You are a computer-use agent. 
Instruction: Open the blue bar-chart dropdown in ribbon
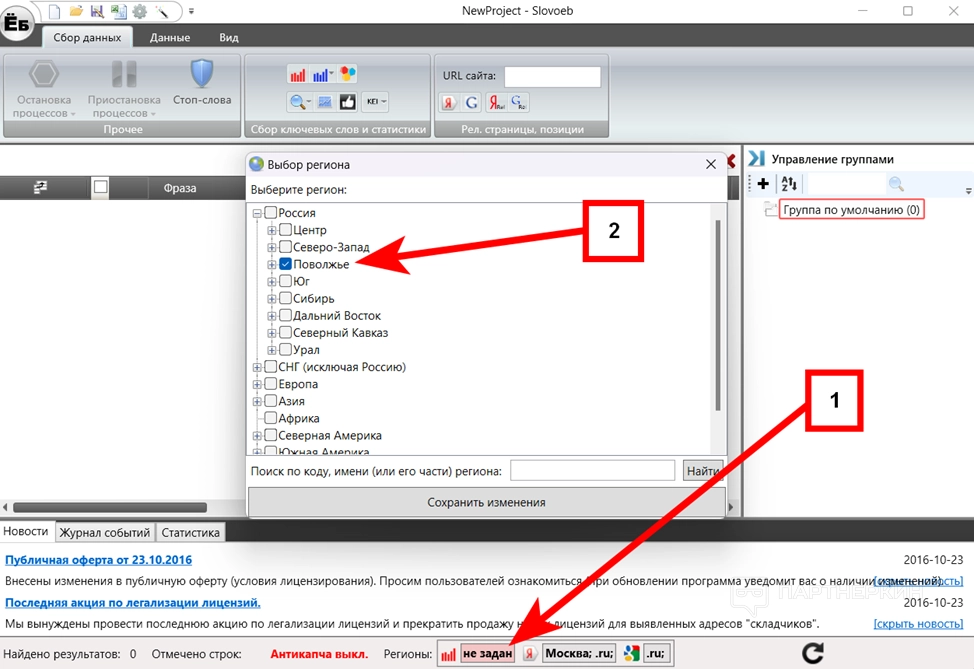click(x=323, y=75)
